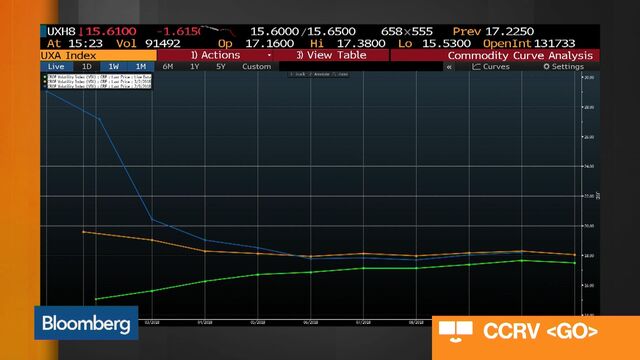
Task: Click the mini intraday sparkline chart
Action: tap(218, 31)
